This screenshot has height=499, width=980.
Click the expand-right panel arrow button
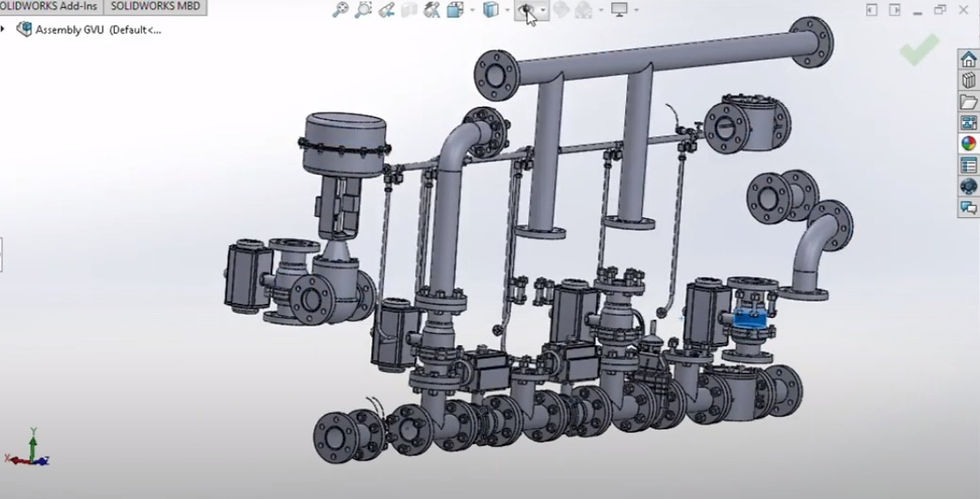pos(894,9)
